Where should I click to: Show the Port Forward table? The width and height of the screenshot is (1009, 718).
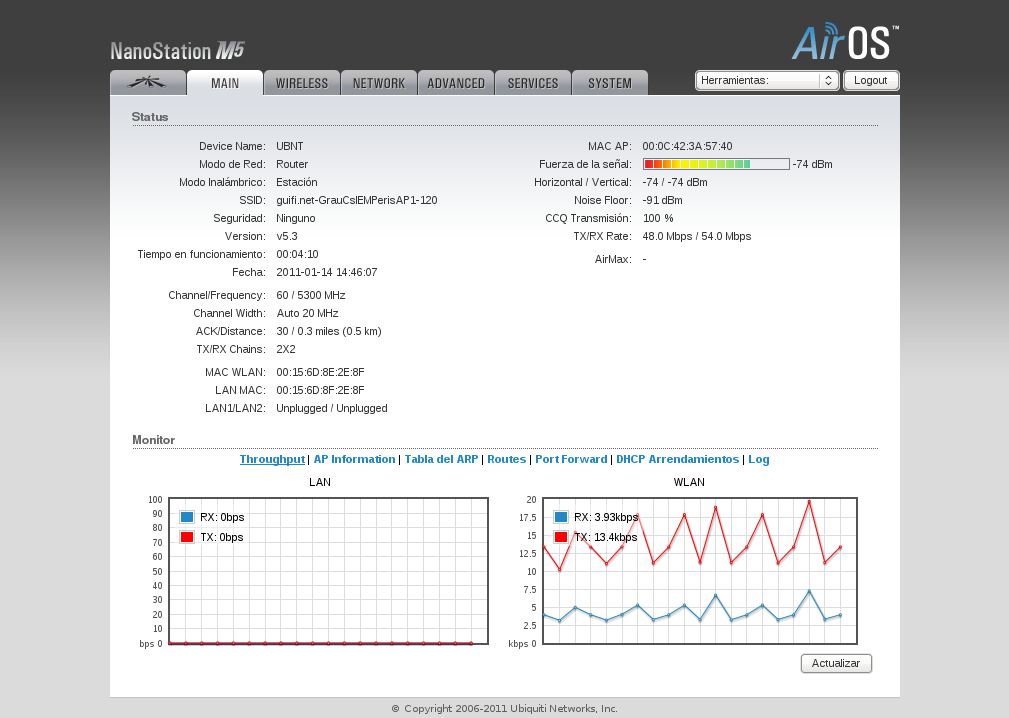tap(571, 459)
